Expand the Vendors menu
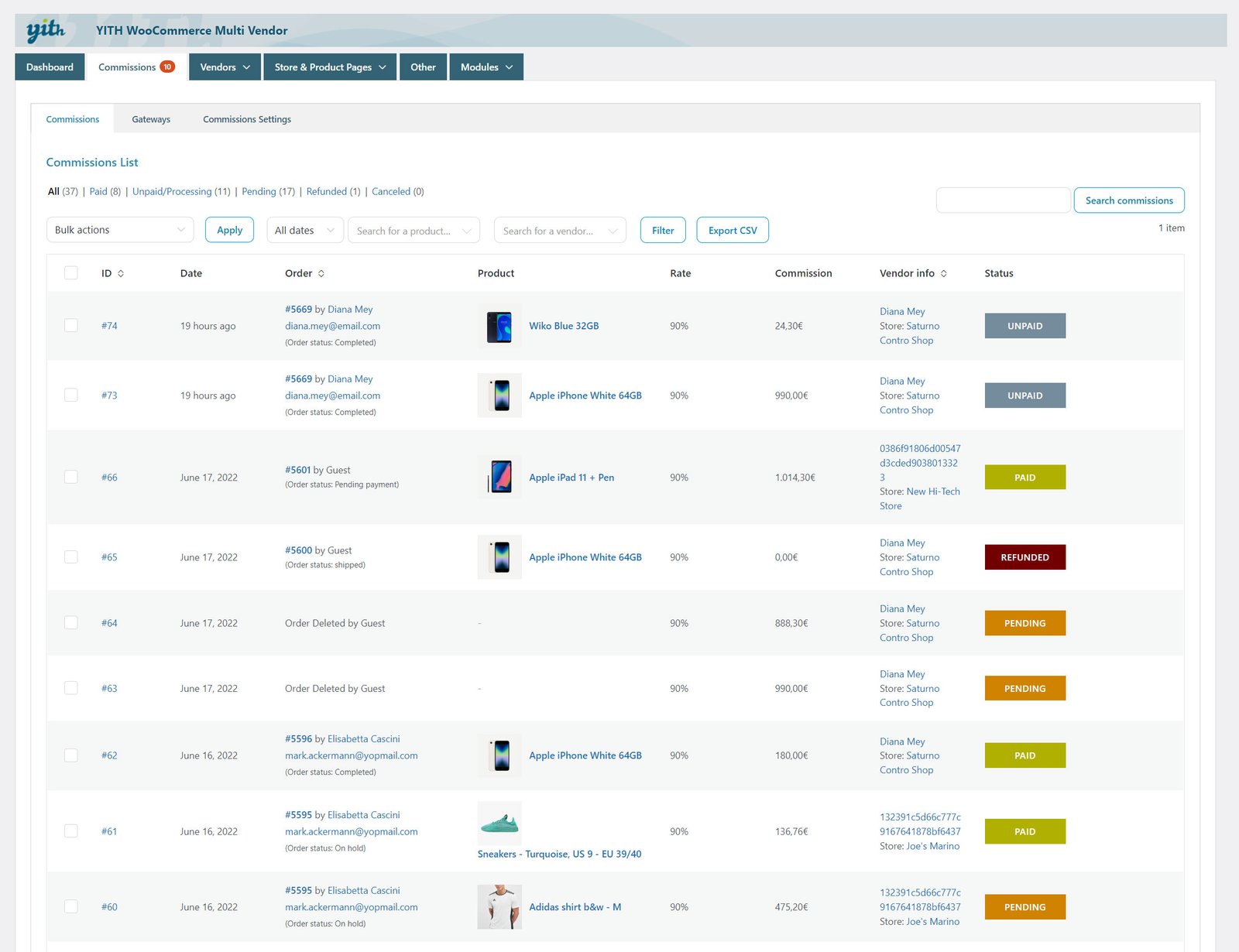 [225, 67]
